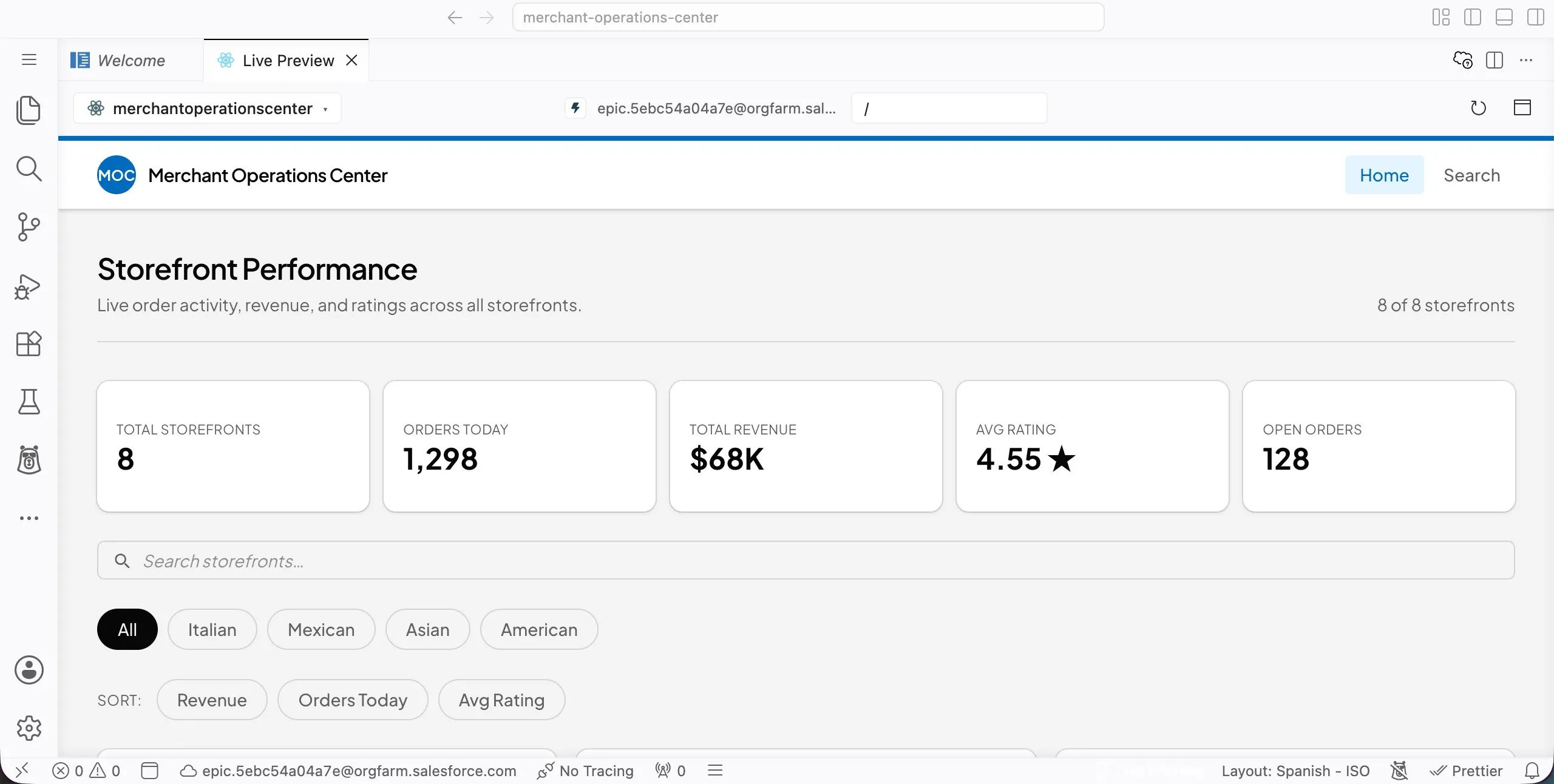Select the All cuisine filter chip
1554x784 pixels.
pyautogui.click(x=127, y=629)
